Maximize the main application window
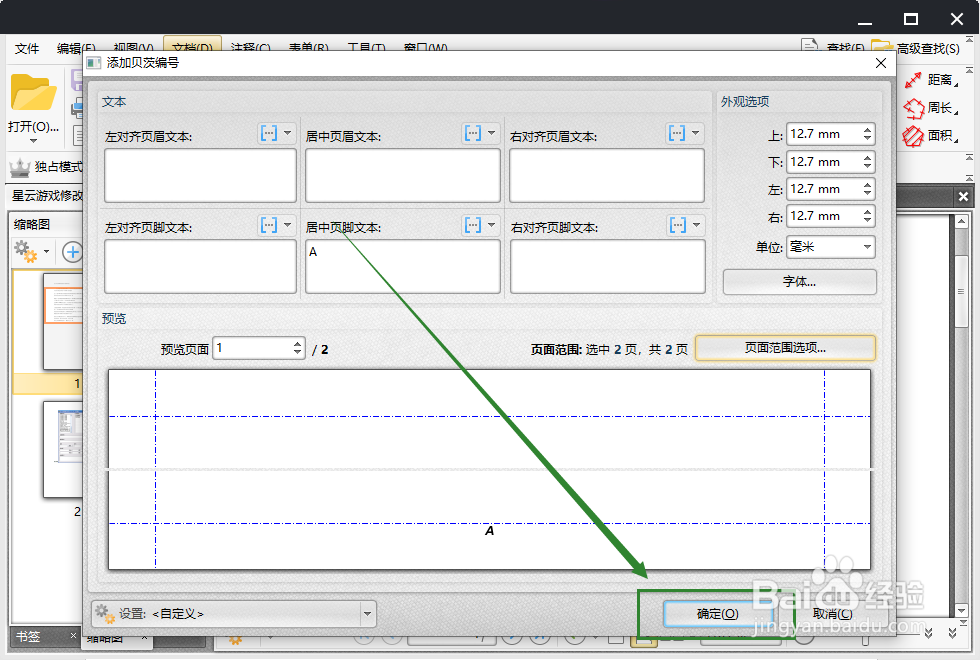Screen dimensions: 980x660 click(x=911, y=19)
